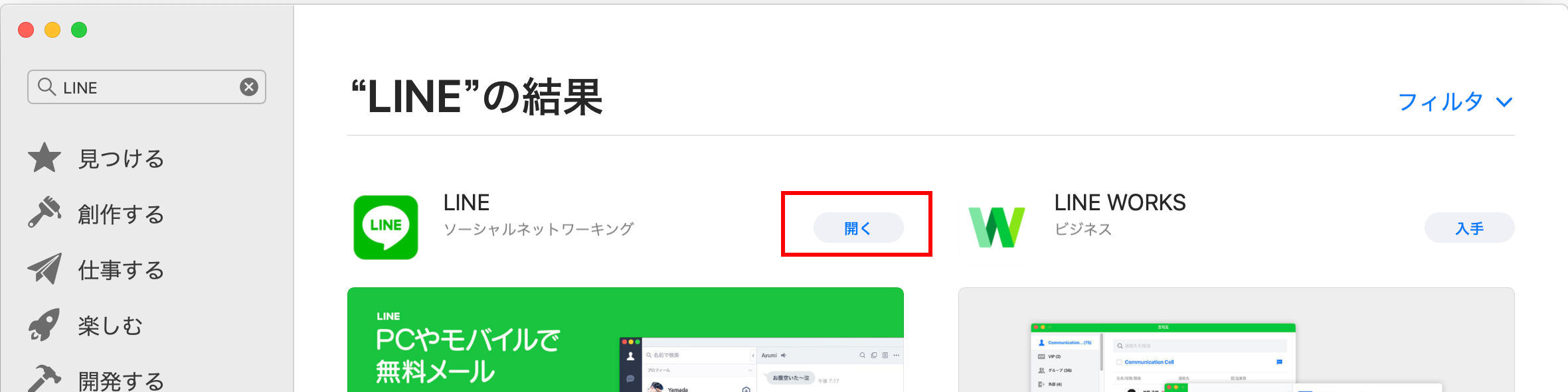Click the 入手 button for LINE WORKS

1469,228
